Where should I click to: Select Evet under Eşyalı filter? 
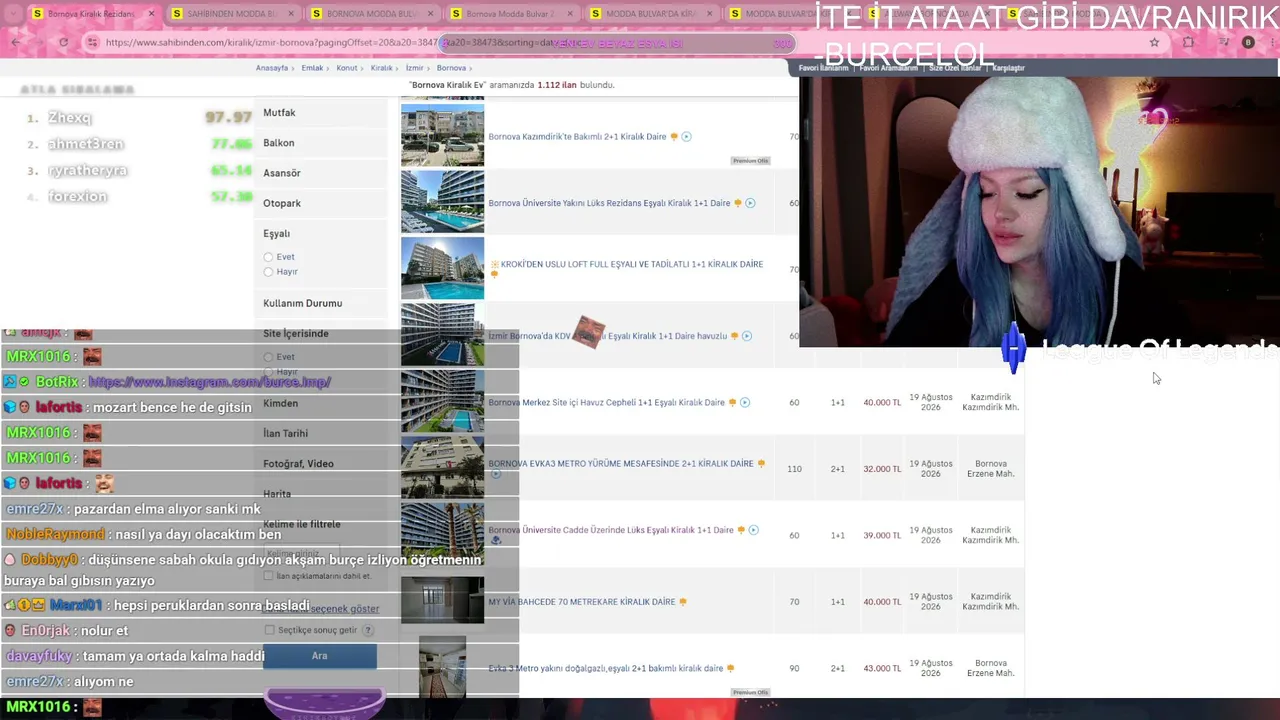[268, 257]
